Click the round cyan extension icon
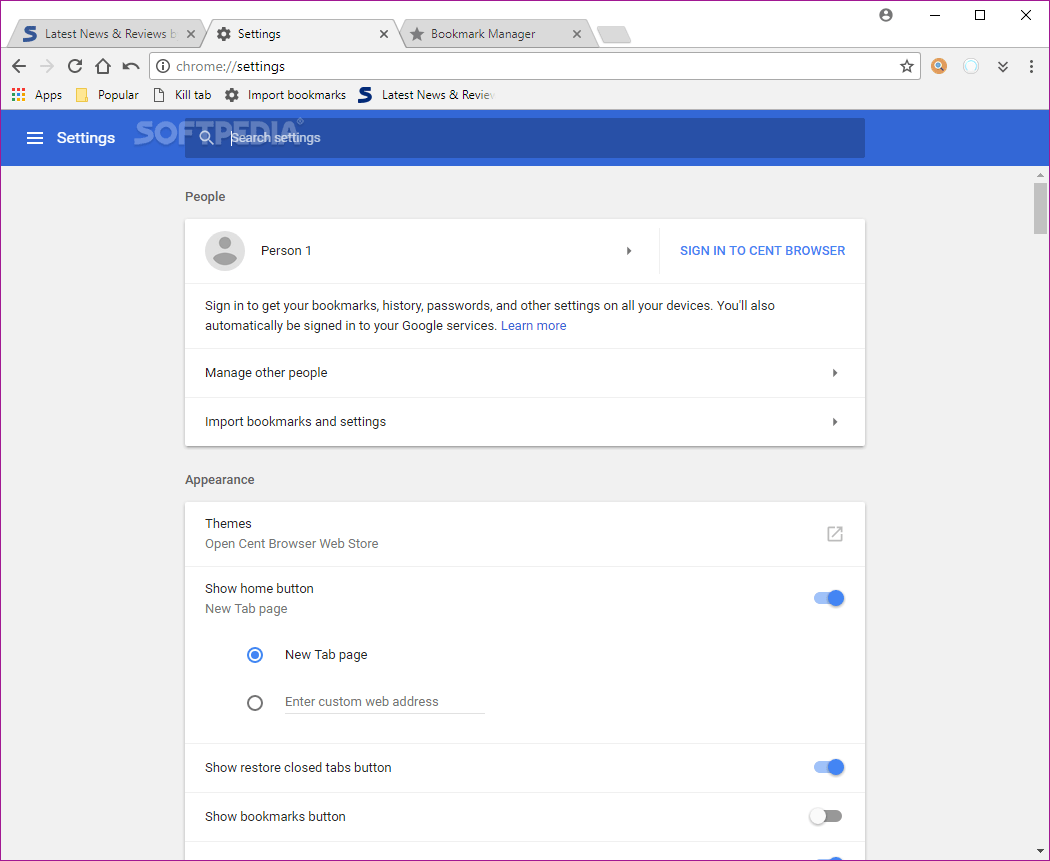Screen dimensions: 1050x861 tap(971, 66)
